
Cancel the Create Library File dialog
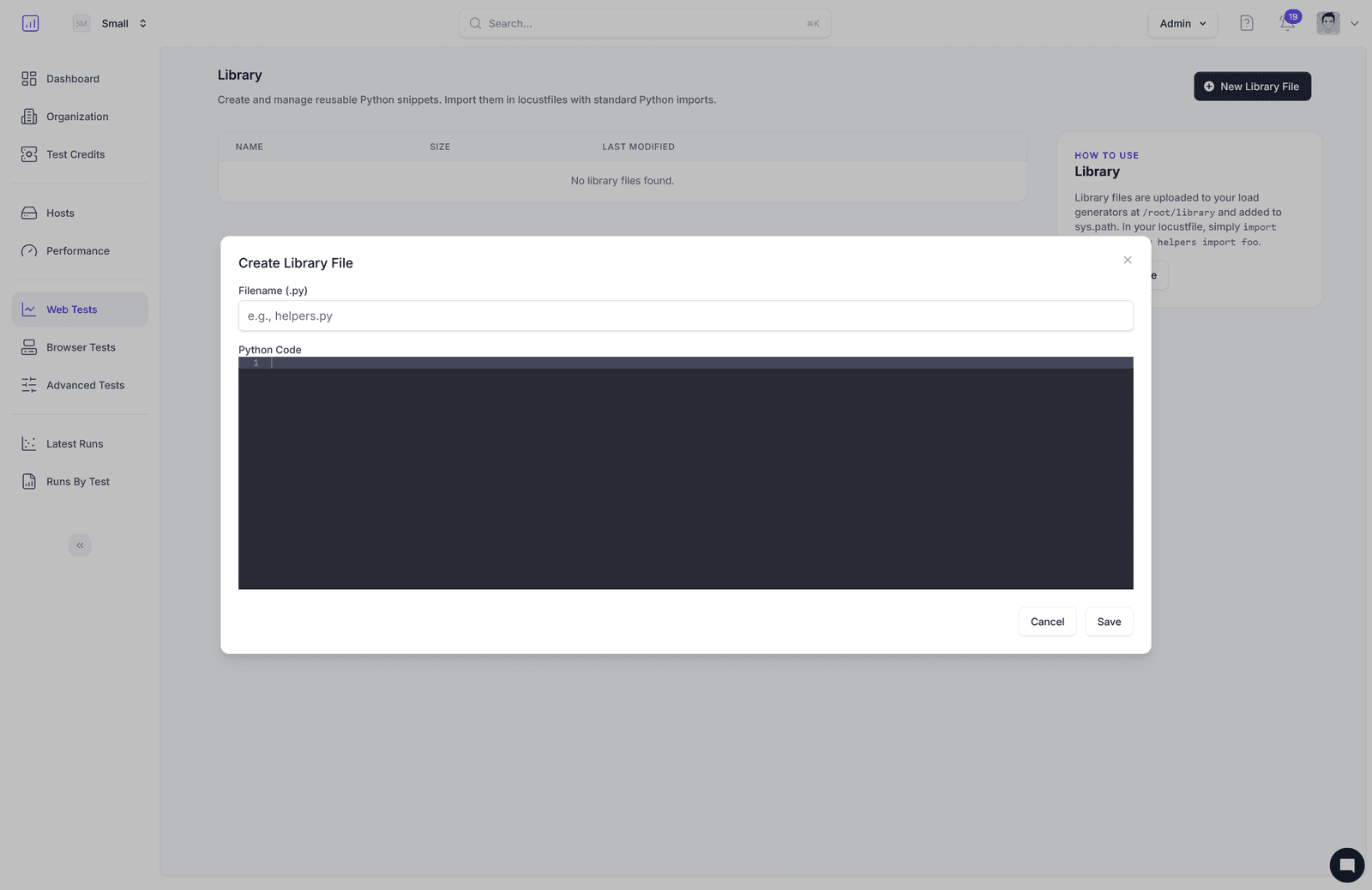pos(1047,621)
